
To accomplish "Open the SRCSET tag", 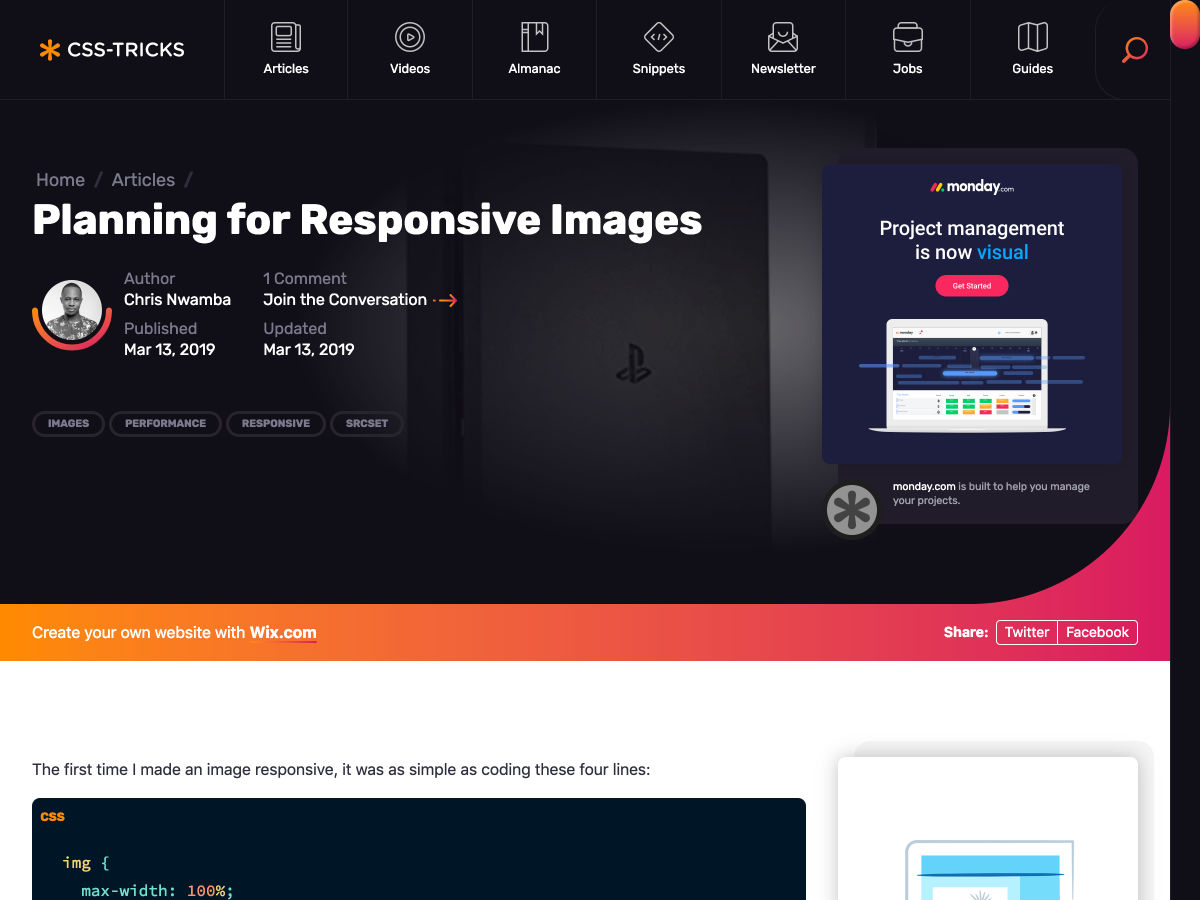I will coord(367,424).
